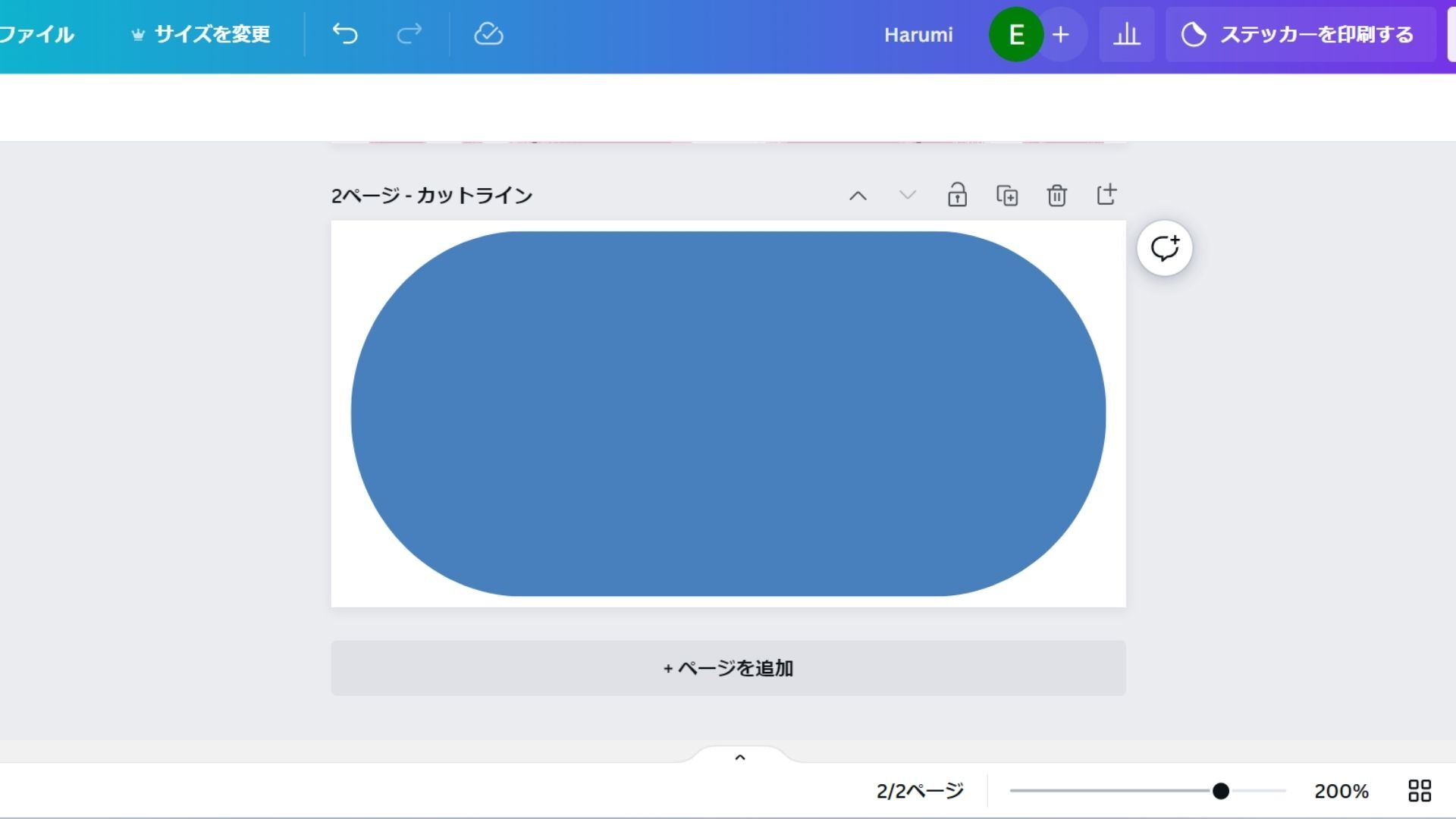Screen dimensions: 1456x819
Task: Open the 200% zoom level menu
Action: [1341, 791]
